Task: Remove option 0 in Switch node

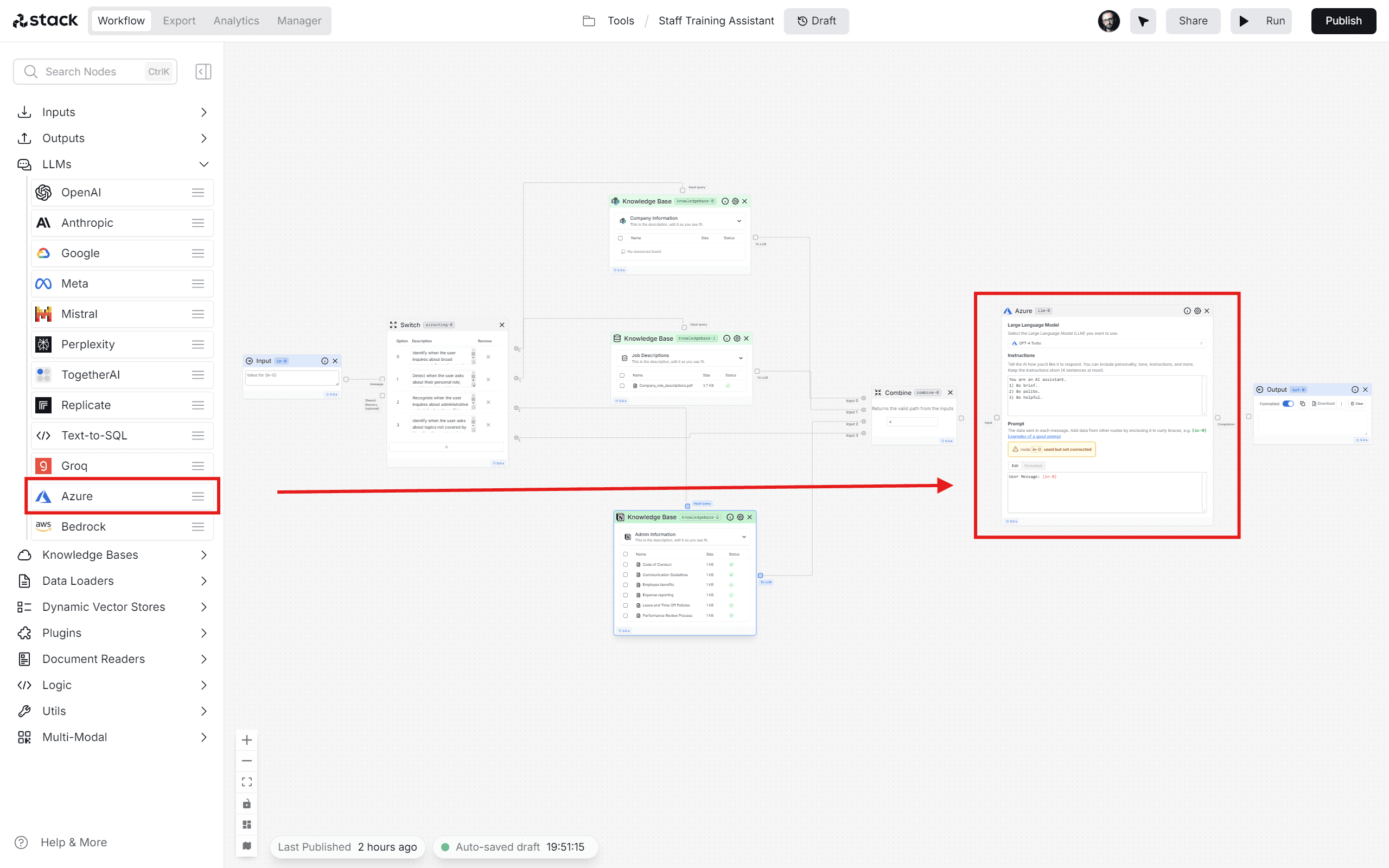Action: 488,357
